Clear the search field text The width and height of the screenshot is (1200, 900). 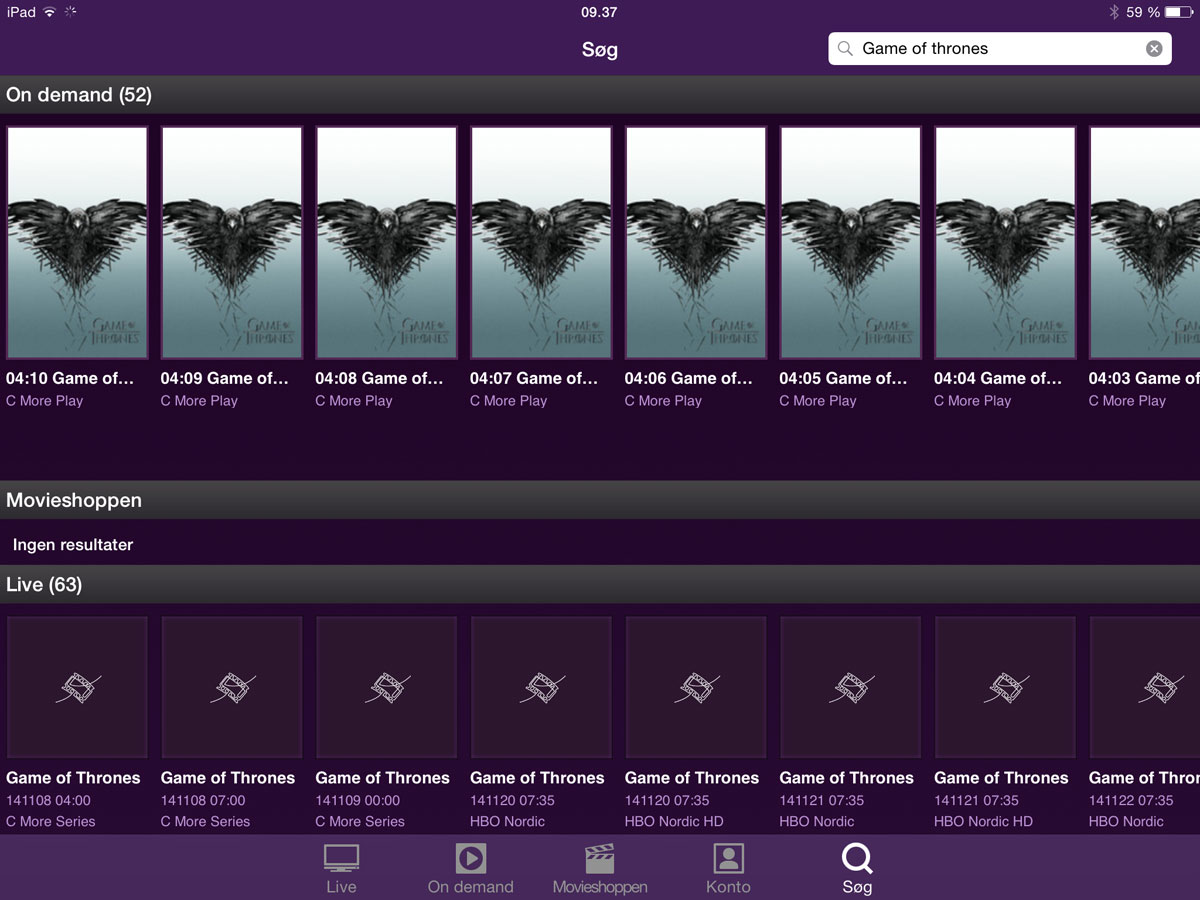tap(1154, 48)
